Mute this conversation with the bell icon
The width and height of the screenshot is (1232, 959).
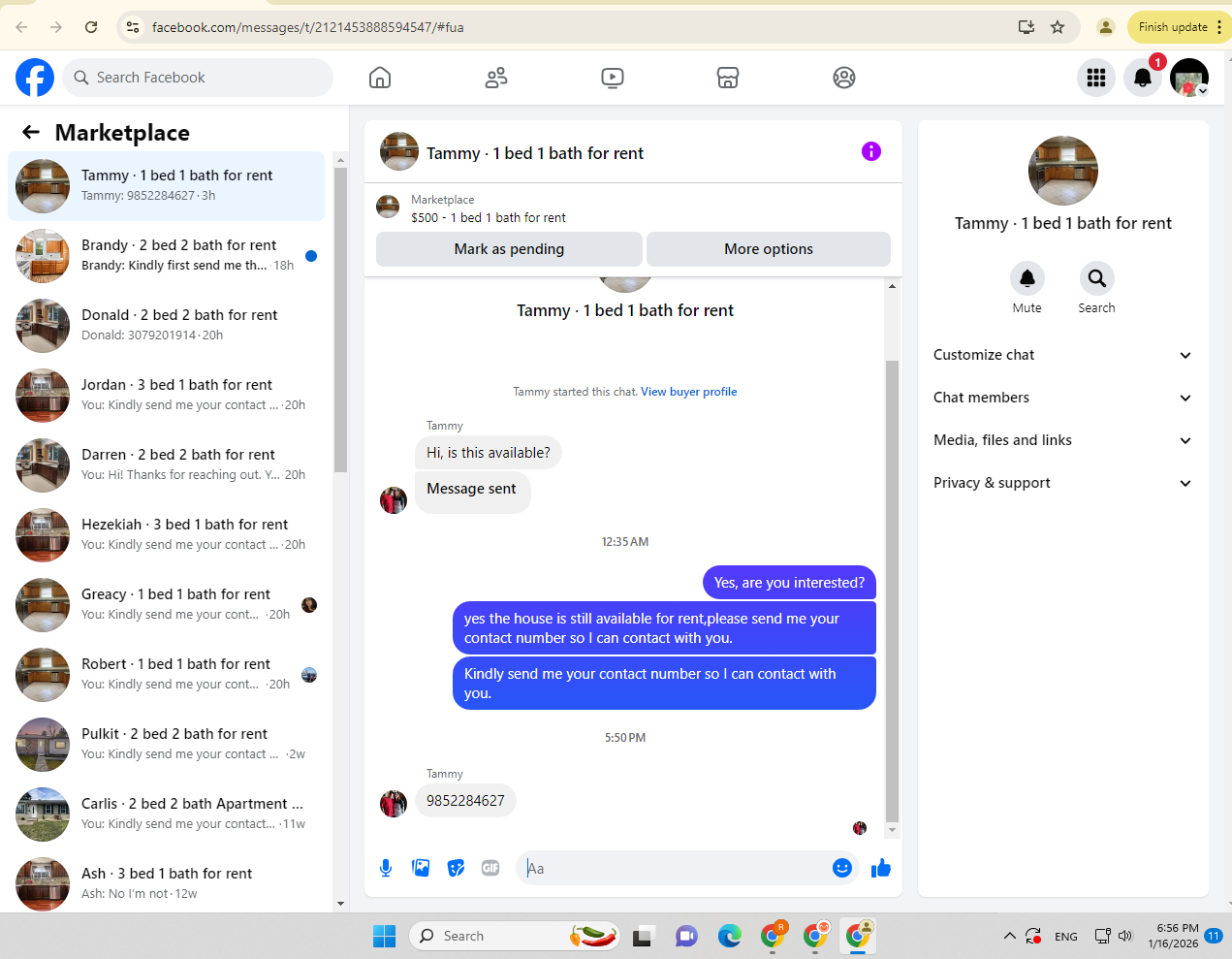click(1027, 278)
